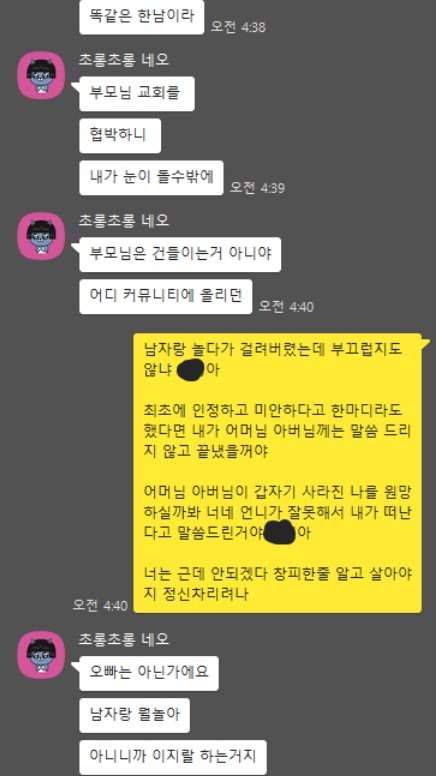This screenshot has height=776, width=442.
Task: Click sender name above '부모님은 건들이는거 아니야' bubble
Action: (x=124, y=220)
